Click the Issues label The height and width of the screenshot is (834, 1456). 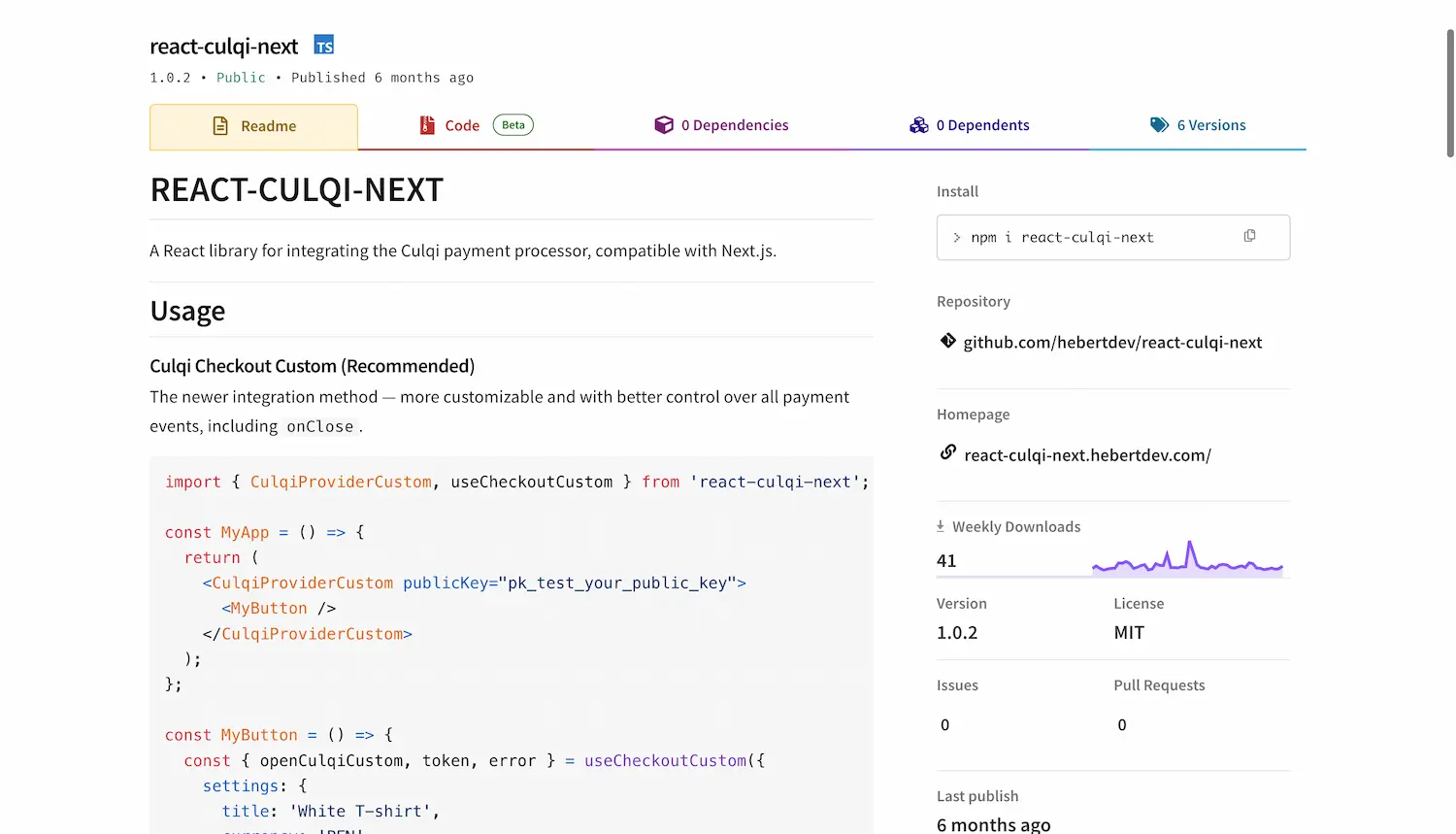pyautogui.click(x=957, y=685)
